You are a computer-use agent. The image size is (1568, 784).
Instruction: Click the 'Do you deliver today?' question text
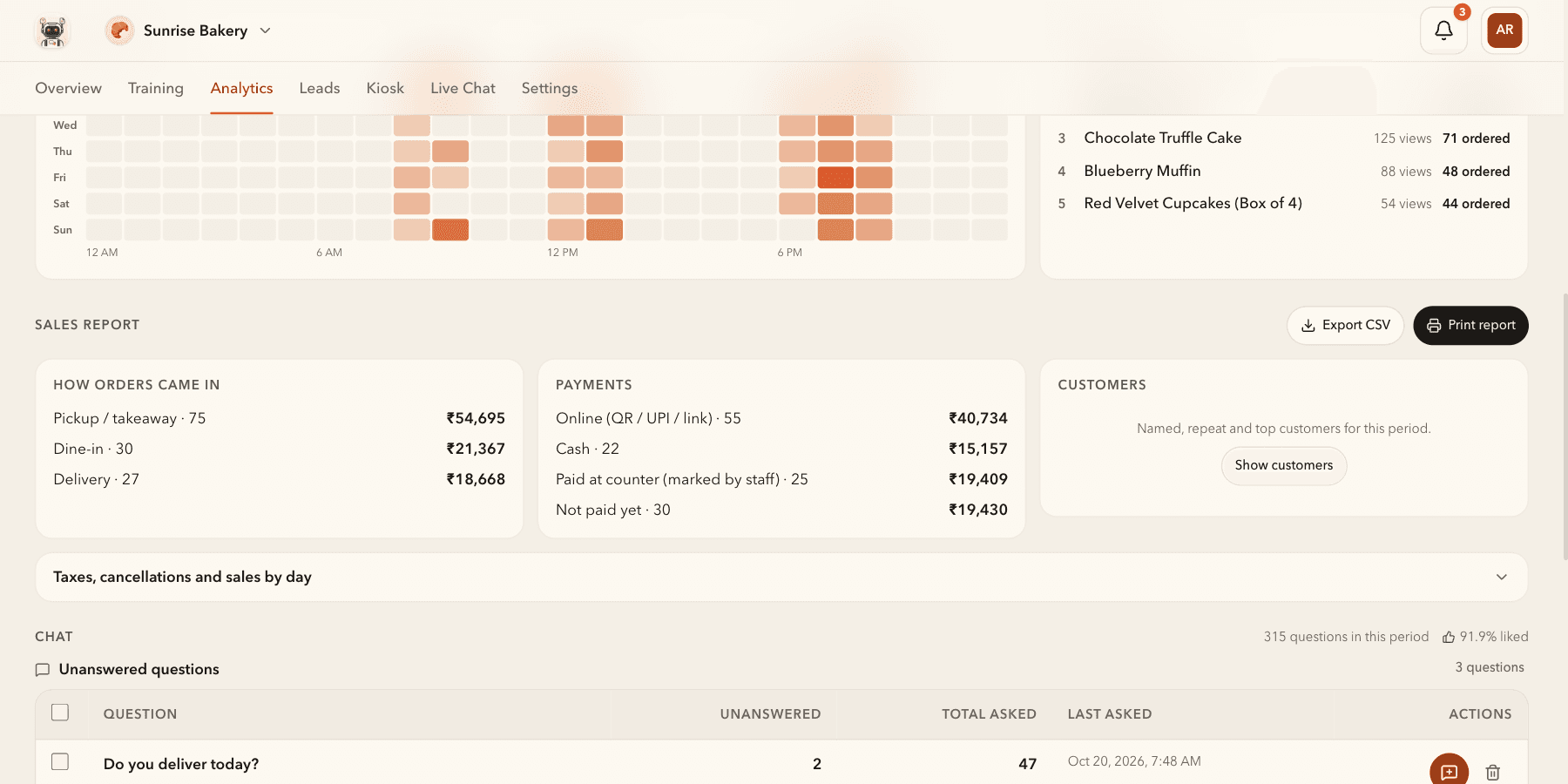181,764
